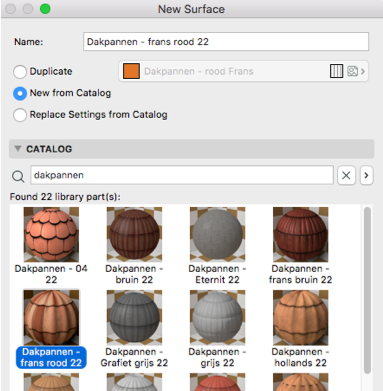This screenshot has width=383, height=391.
Task: Select Dakpannen - frans bruin 22 thumbnail
Action: tap(300, 234)
